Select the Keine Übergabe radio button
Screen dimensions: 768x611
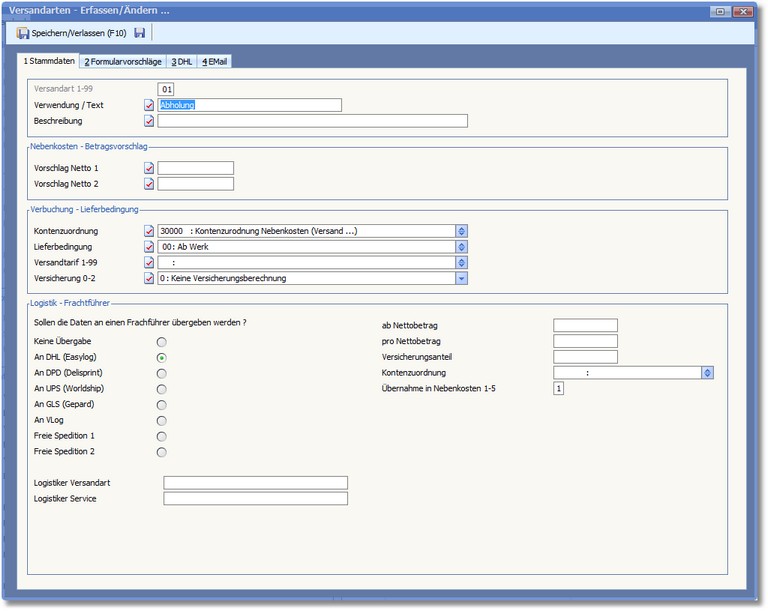[x=161, y=341]
